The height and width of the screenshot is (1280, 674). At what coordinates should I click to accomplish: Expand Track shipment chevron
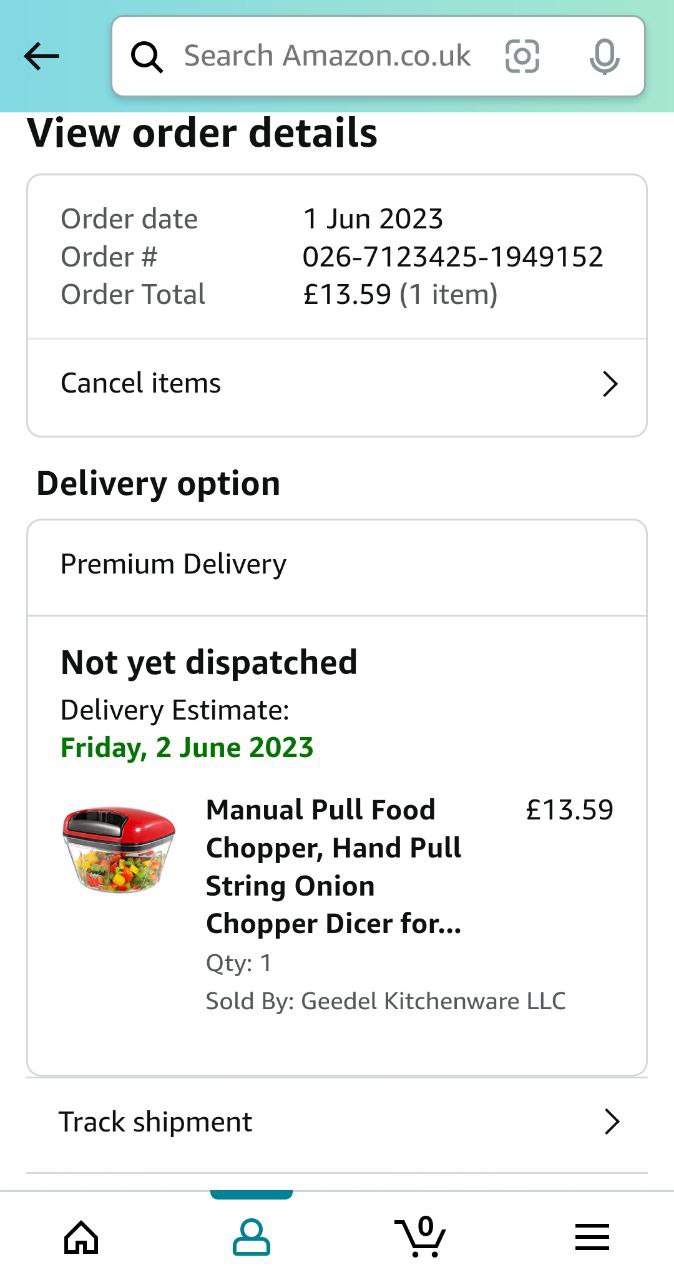pos(612,1122)
